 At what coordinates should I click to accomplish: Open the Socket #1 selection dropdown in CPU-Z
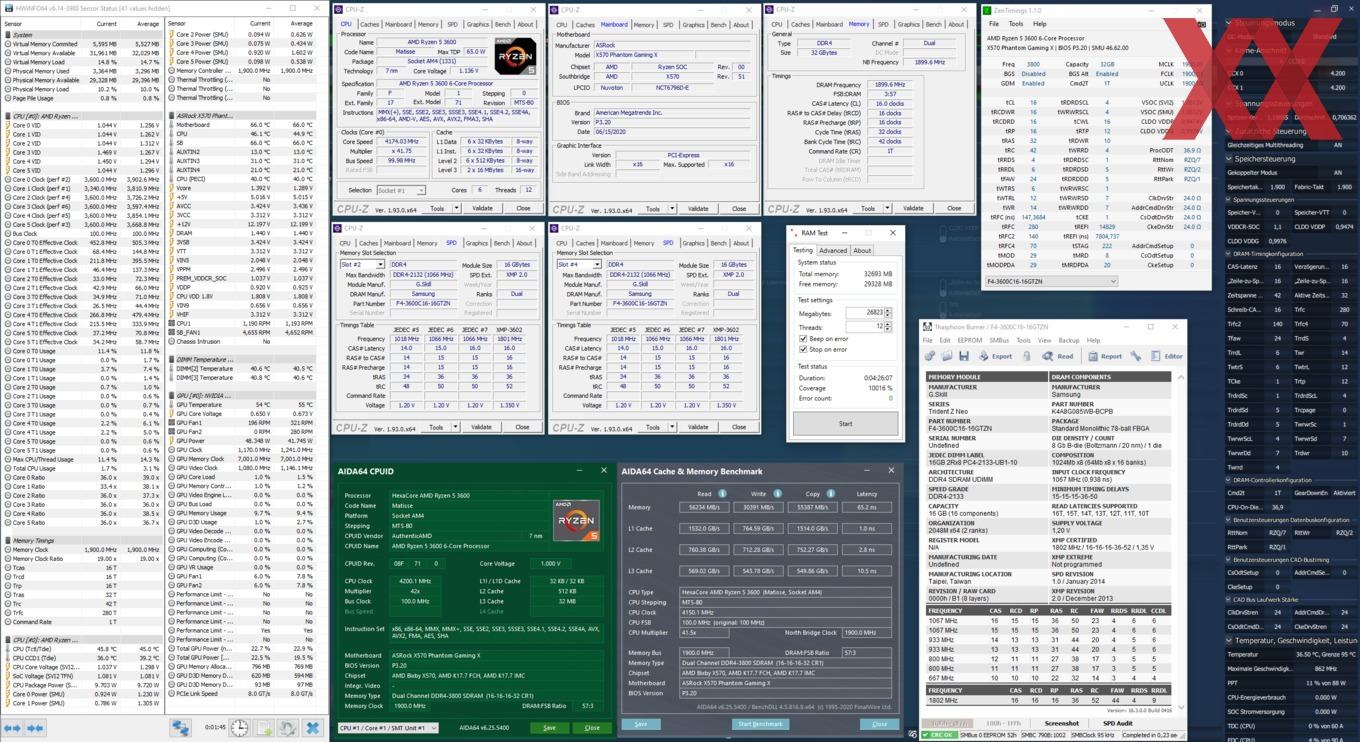[x=400, y=190]
